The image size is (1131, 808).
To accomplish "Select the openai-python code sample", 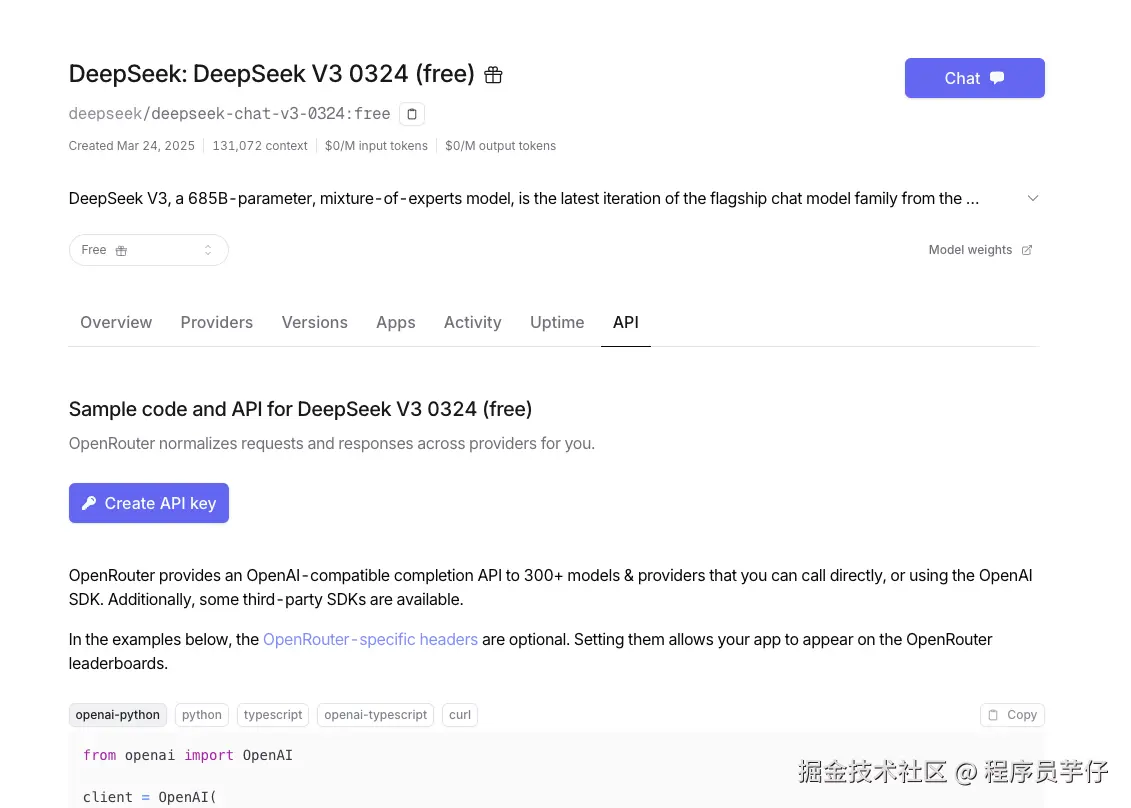I will 118,715.
